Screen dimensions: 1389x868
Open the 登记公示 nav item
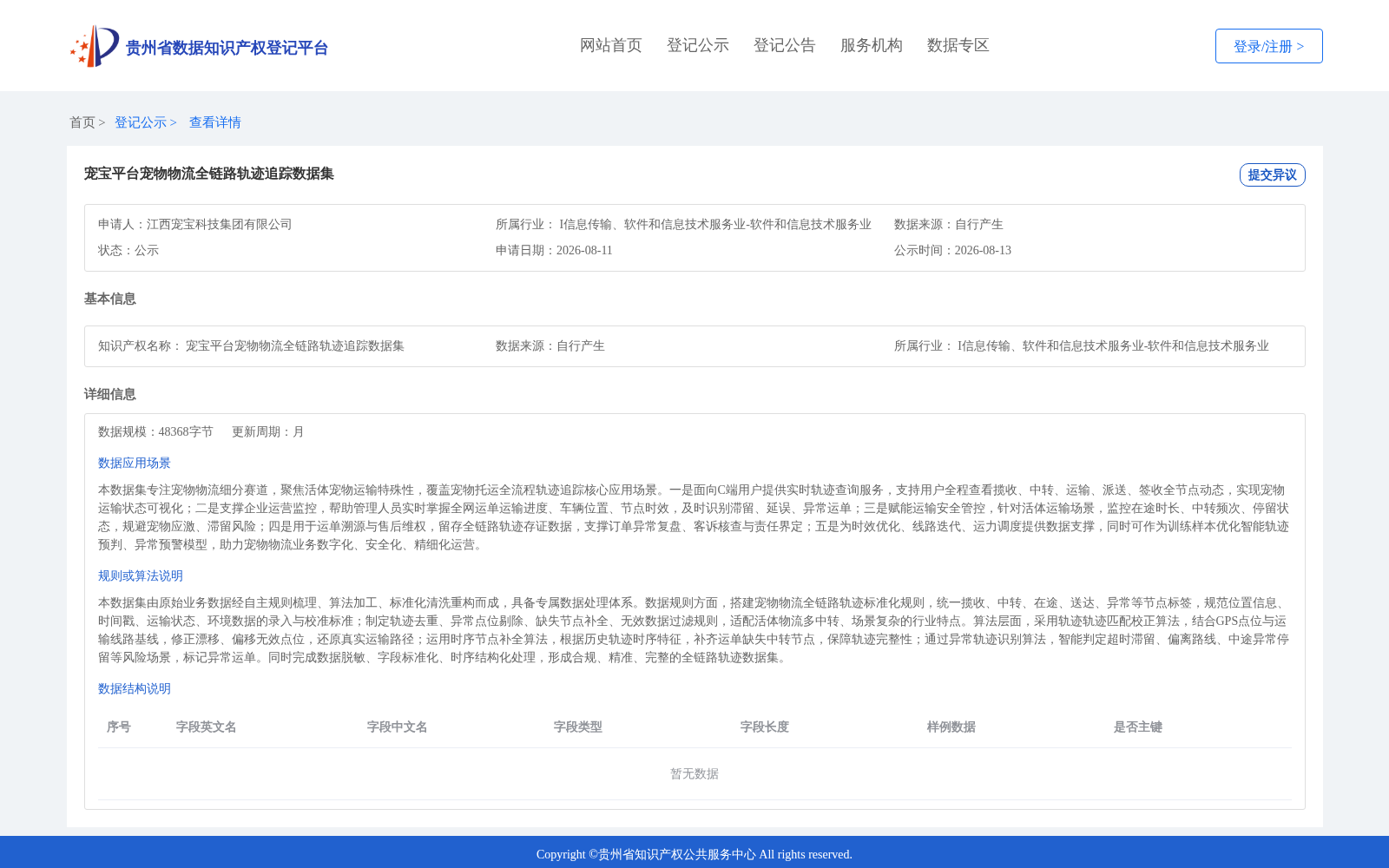[x=698, y=45]
